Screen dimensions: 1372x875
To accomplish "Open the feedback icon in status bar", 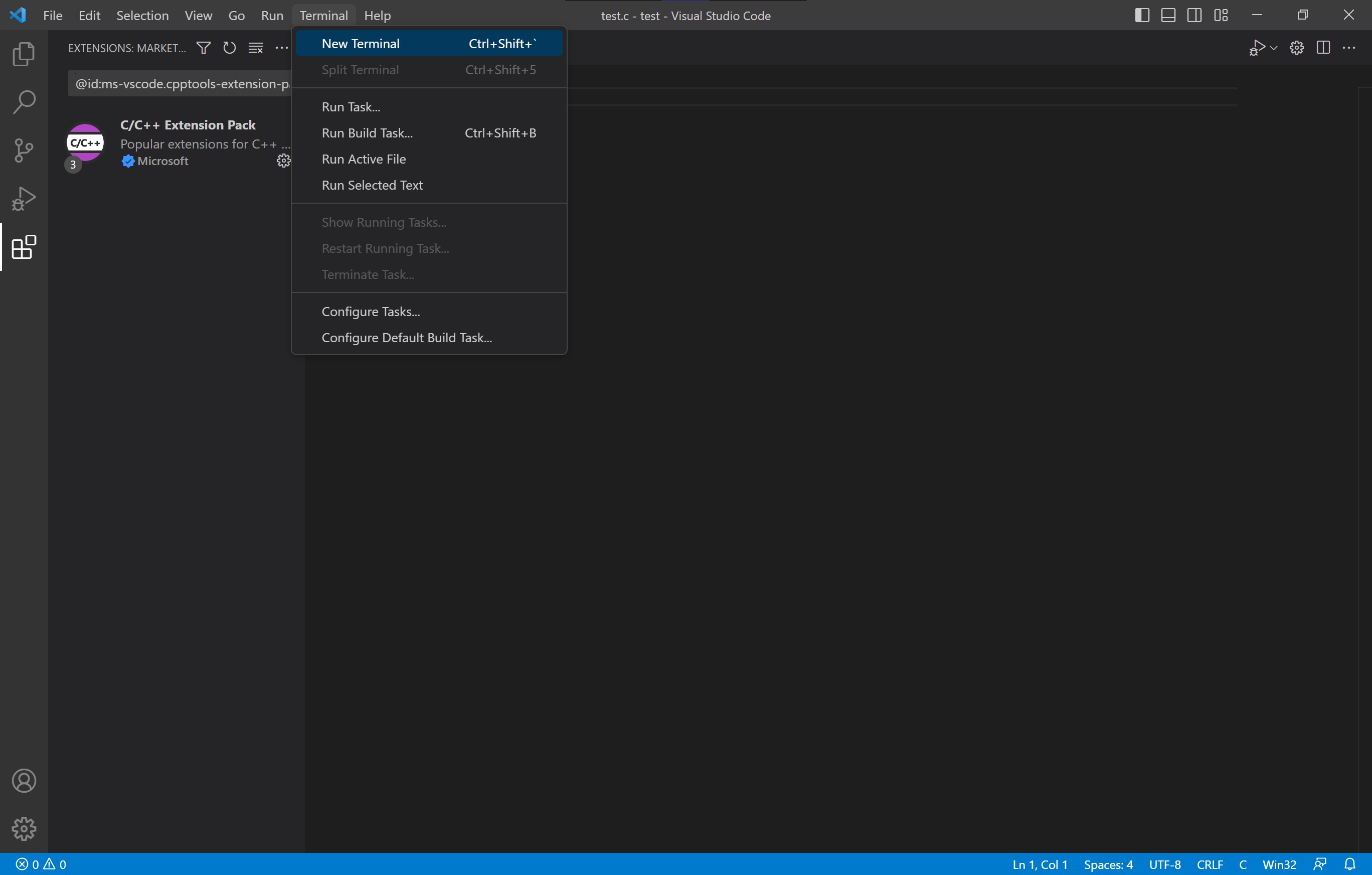I will (1319, 864).
